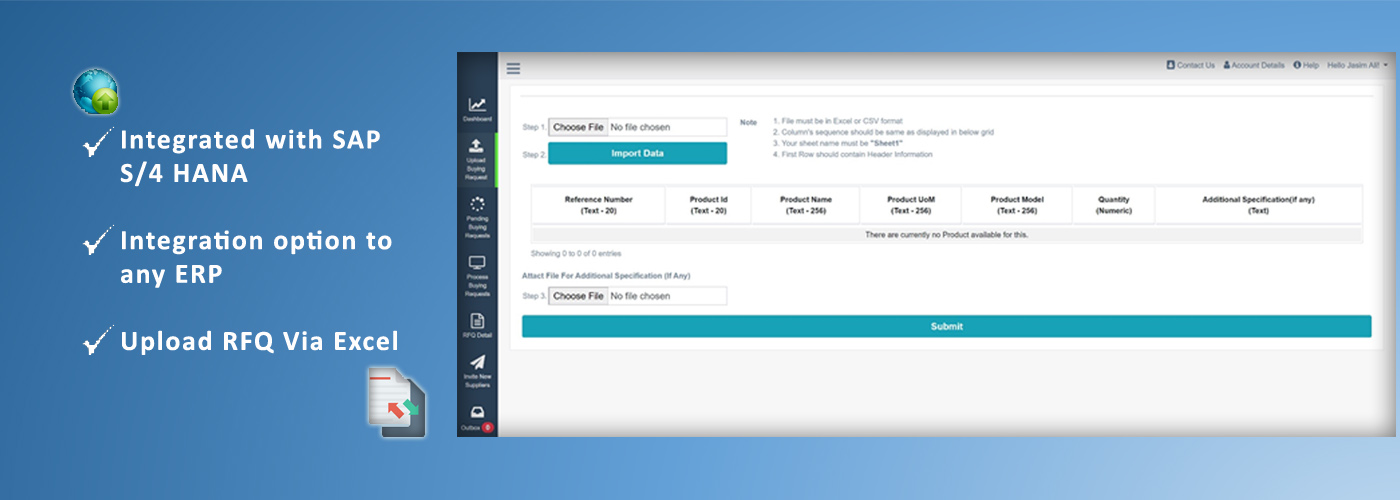
Task: Open the Dashboard chart icon
Action: (477, 105)
